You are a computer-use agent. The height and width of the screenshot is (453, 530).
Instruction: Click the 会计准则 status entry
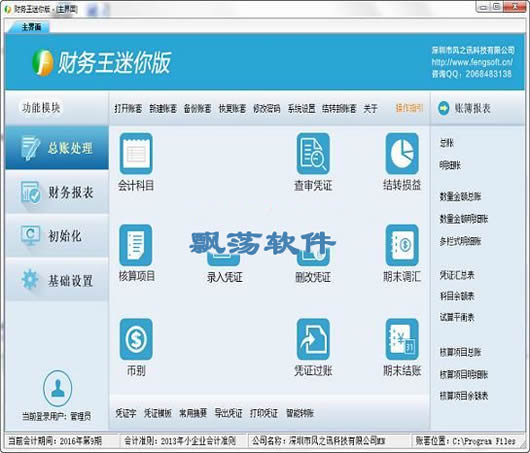tap(180, 440)
